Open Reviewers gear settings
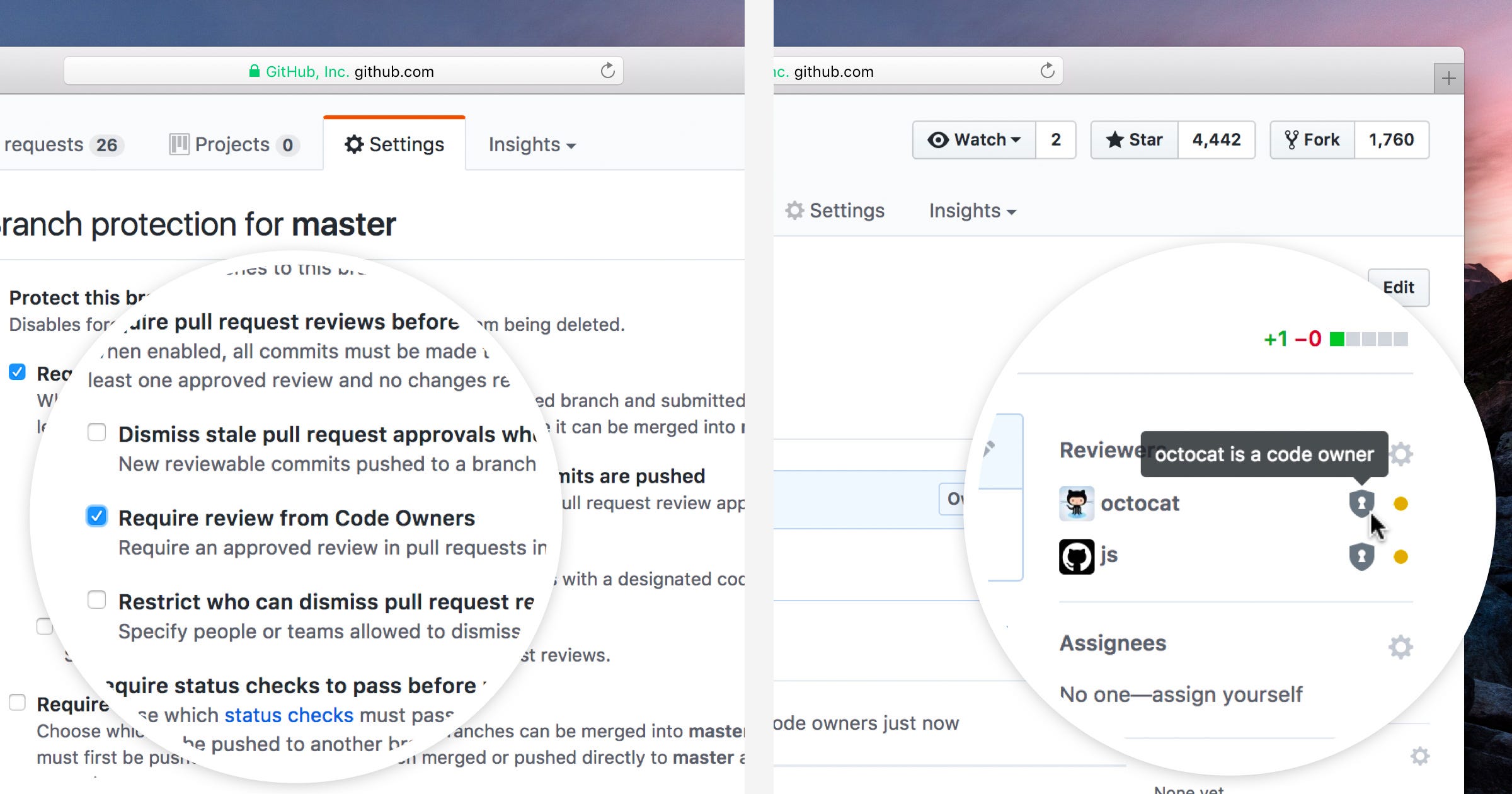The width and height of the screenshot is (1512, 794). click(1401, 454)
